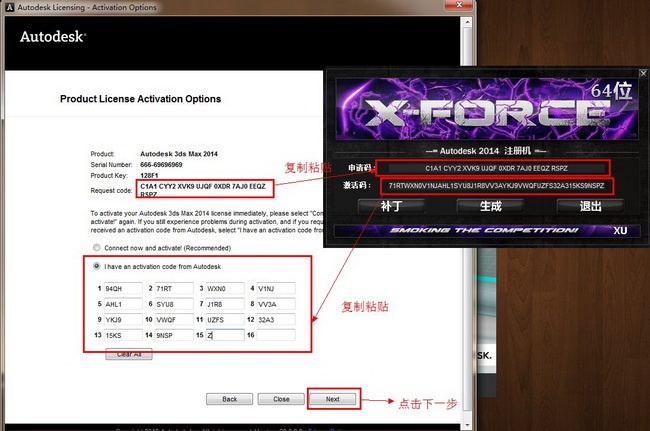650x431 pixels.
Task: Select 'I have an activation code' radio option
Action: [x=97, y=266]
